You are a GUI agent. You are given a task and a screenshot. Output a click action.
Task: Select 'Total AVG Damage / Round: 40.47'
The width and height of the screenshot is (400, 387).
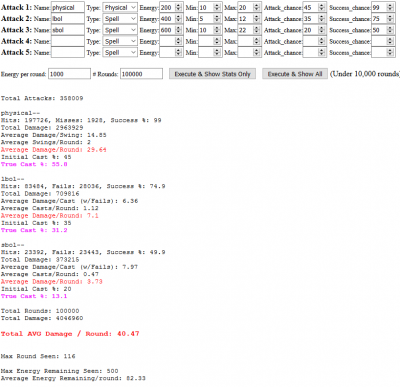click(x=70, y=334)
